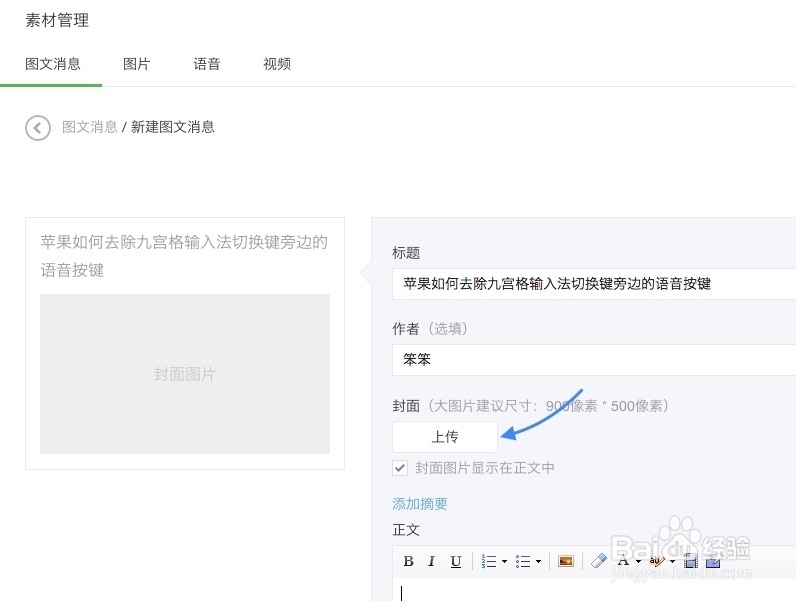Open the numbered list style dropdown arrow
Screen dimensions: 796x601
point(504,561)
